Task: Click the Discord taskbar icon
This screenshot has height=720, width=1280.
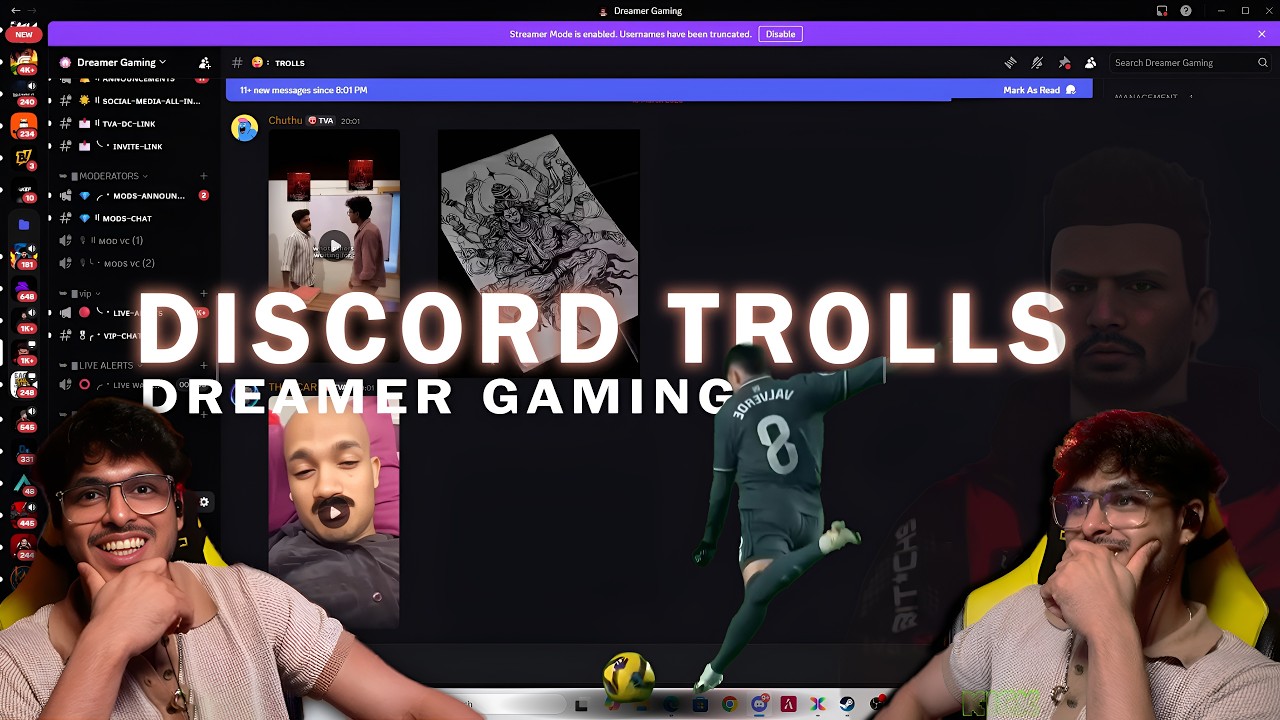Action: coord(759,704)
